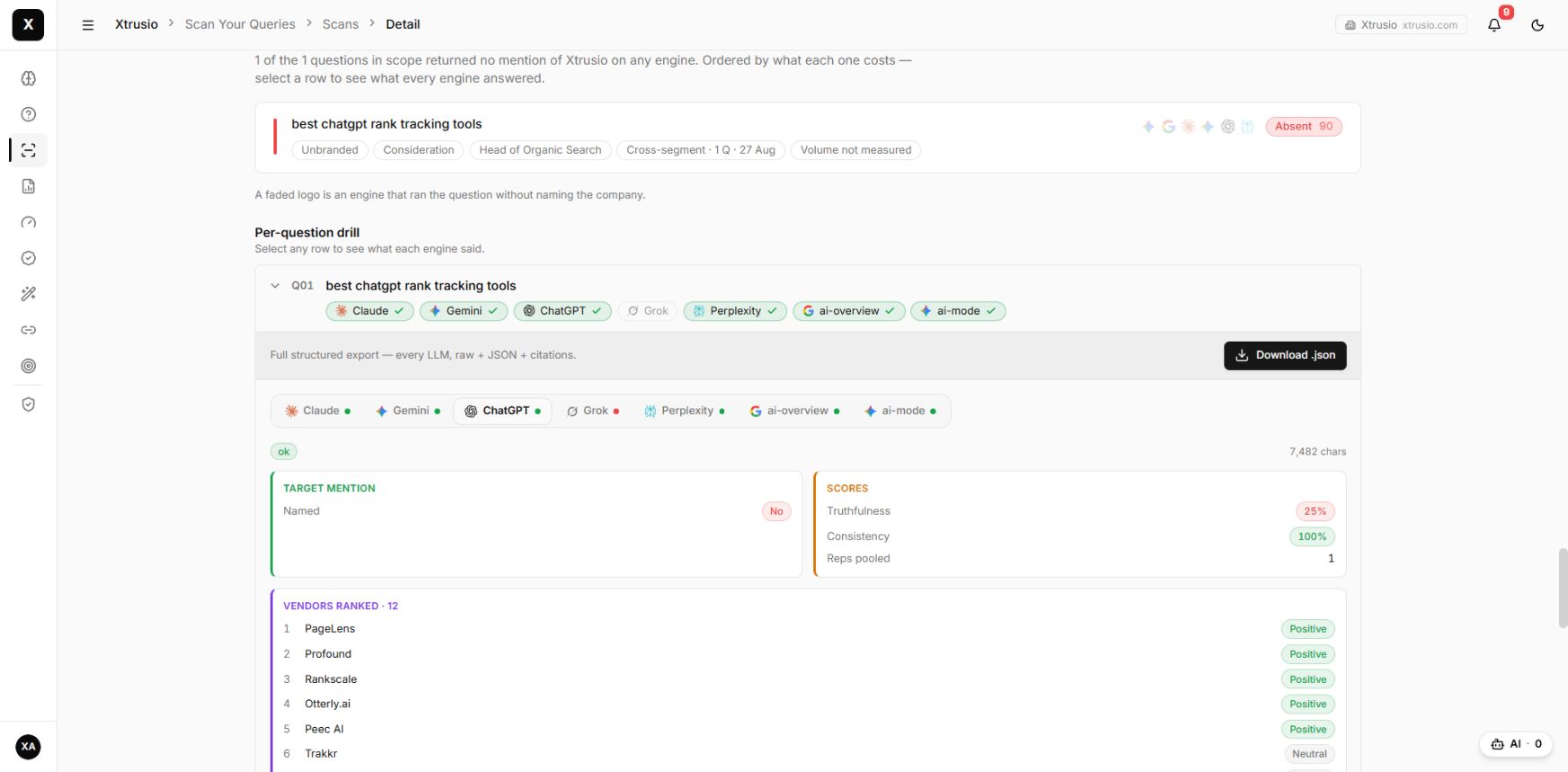Click the faded ChatGPT logo in the absent row
Viewport: 1568px width, 772px height.
point(1227,127)
